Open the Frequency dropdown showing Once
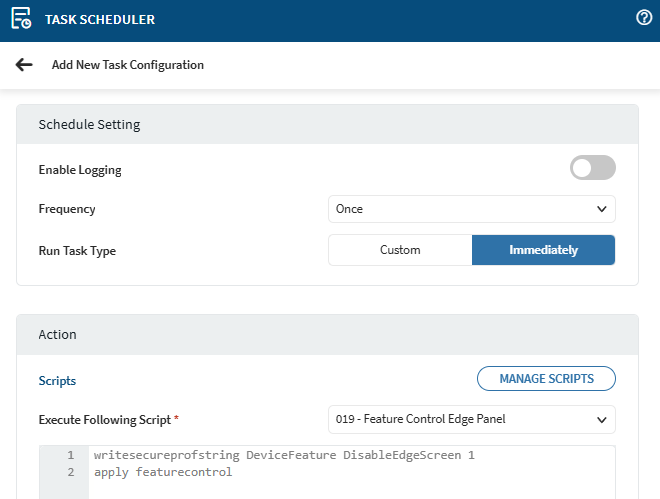Screen dimensions: 660x499 (x=471, y=209)
